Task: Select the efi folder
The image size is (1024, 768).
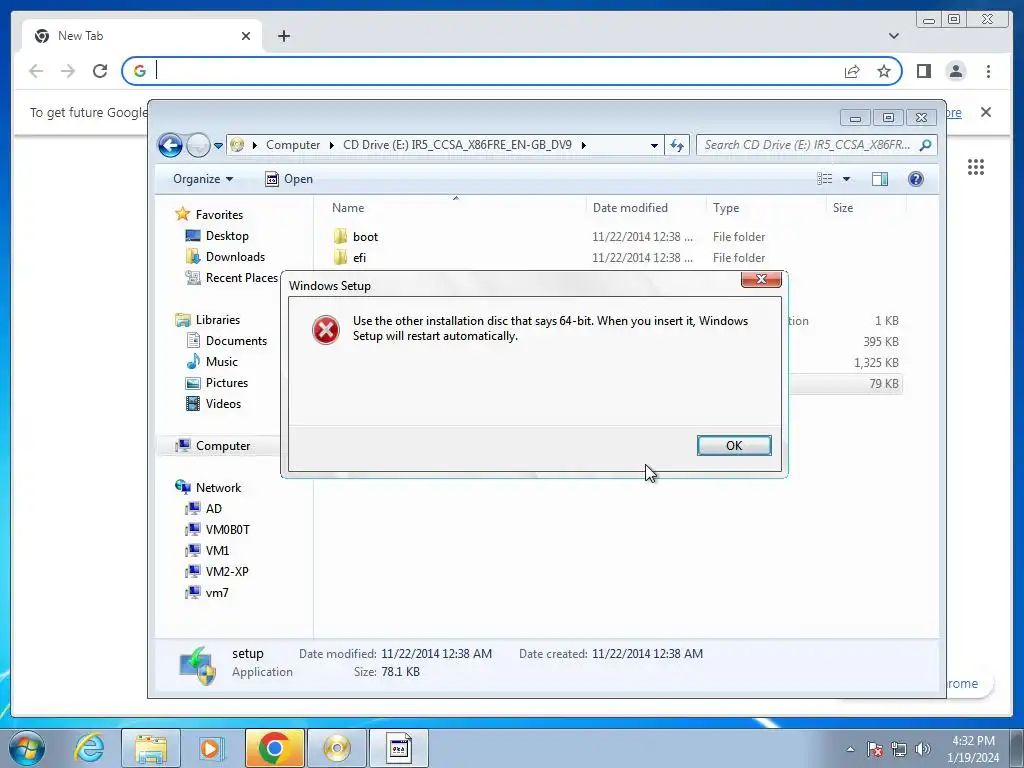Action: [359, 257]
